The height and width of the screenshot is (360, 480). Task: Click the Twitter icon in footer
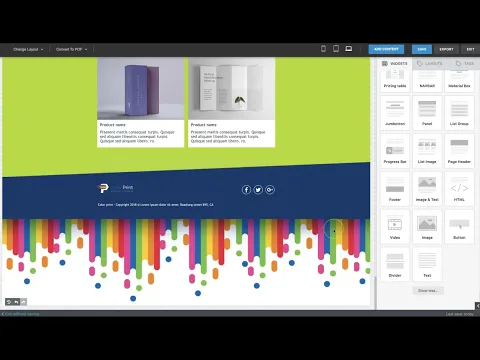coord(258,190)
